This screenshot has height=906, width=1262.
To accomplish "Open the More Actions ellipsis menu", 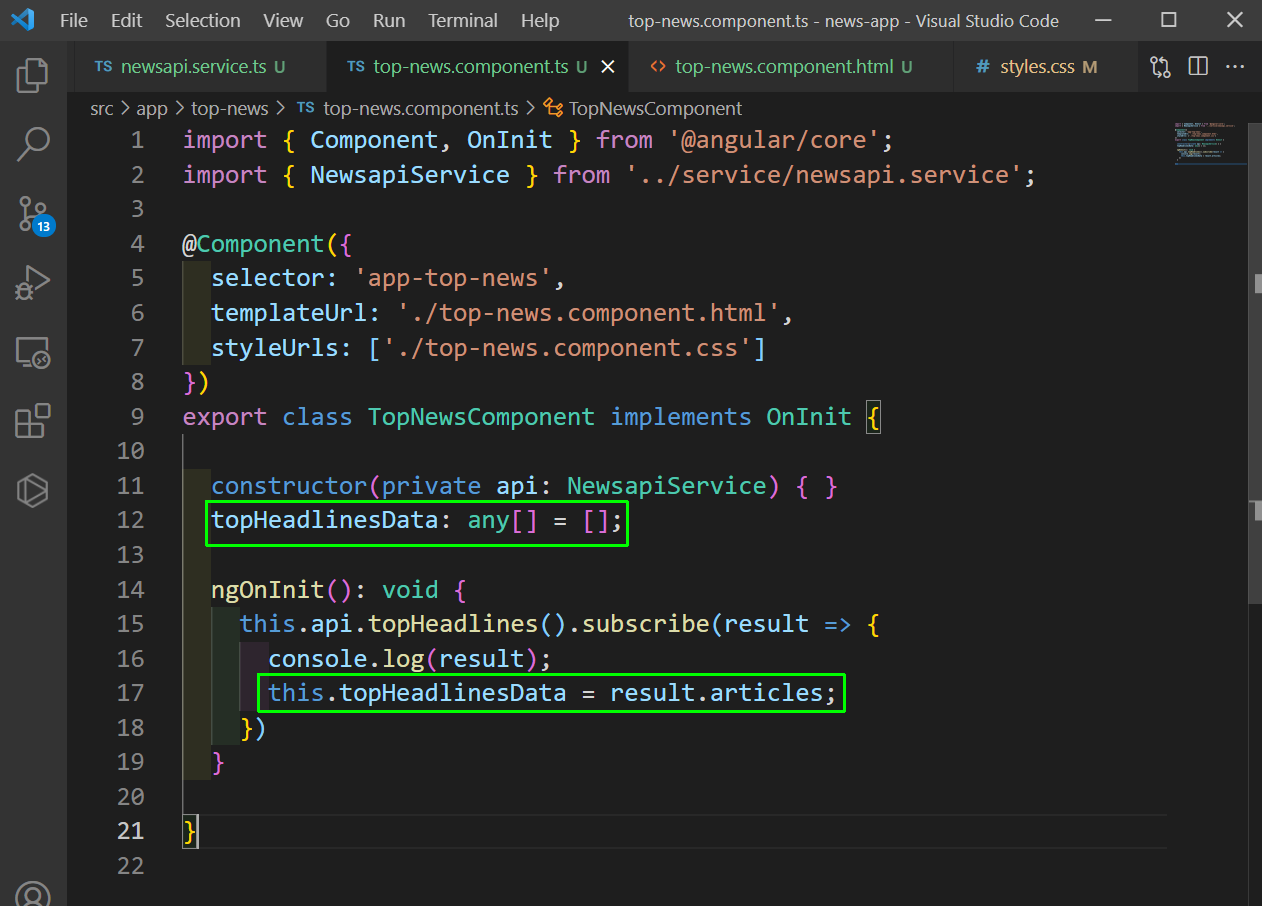I will [1236, 67].
